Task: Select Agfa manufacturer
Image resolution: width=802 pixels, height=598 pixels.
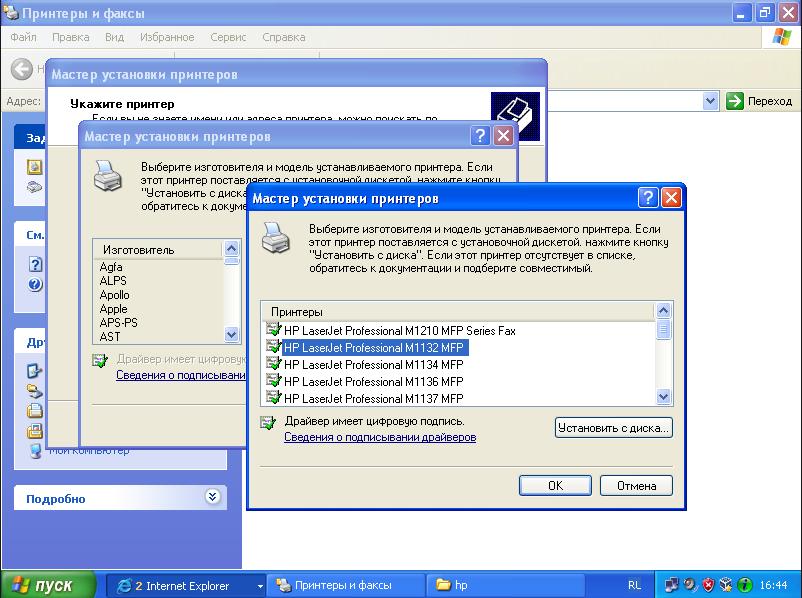Action: (111, 267)
